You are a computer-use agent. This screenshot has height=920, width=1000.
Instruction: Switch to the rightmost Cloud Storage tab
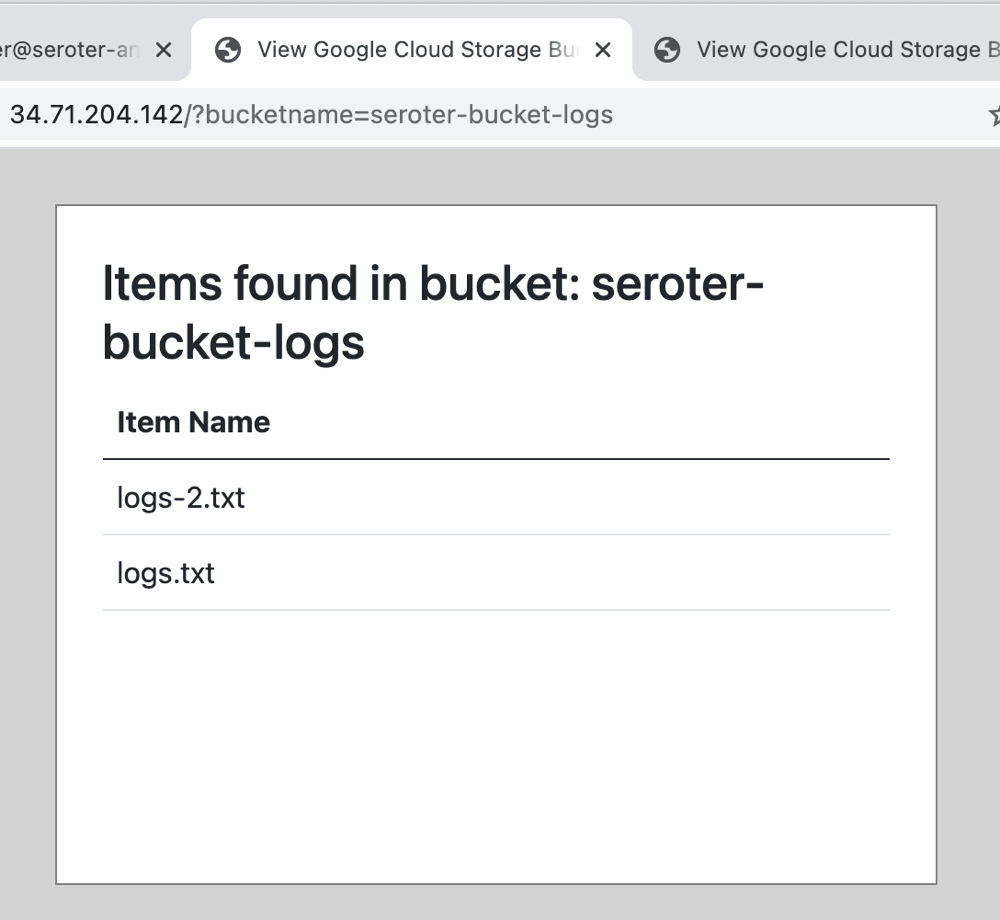tap(838, 50)
